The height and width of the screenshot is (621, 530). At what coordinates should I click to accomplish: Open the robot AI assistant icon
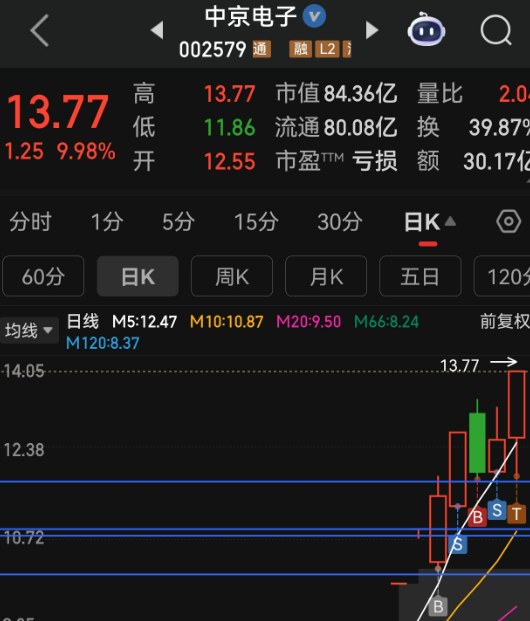[x=426, y=29]
